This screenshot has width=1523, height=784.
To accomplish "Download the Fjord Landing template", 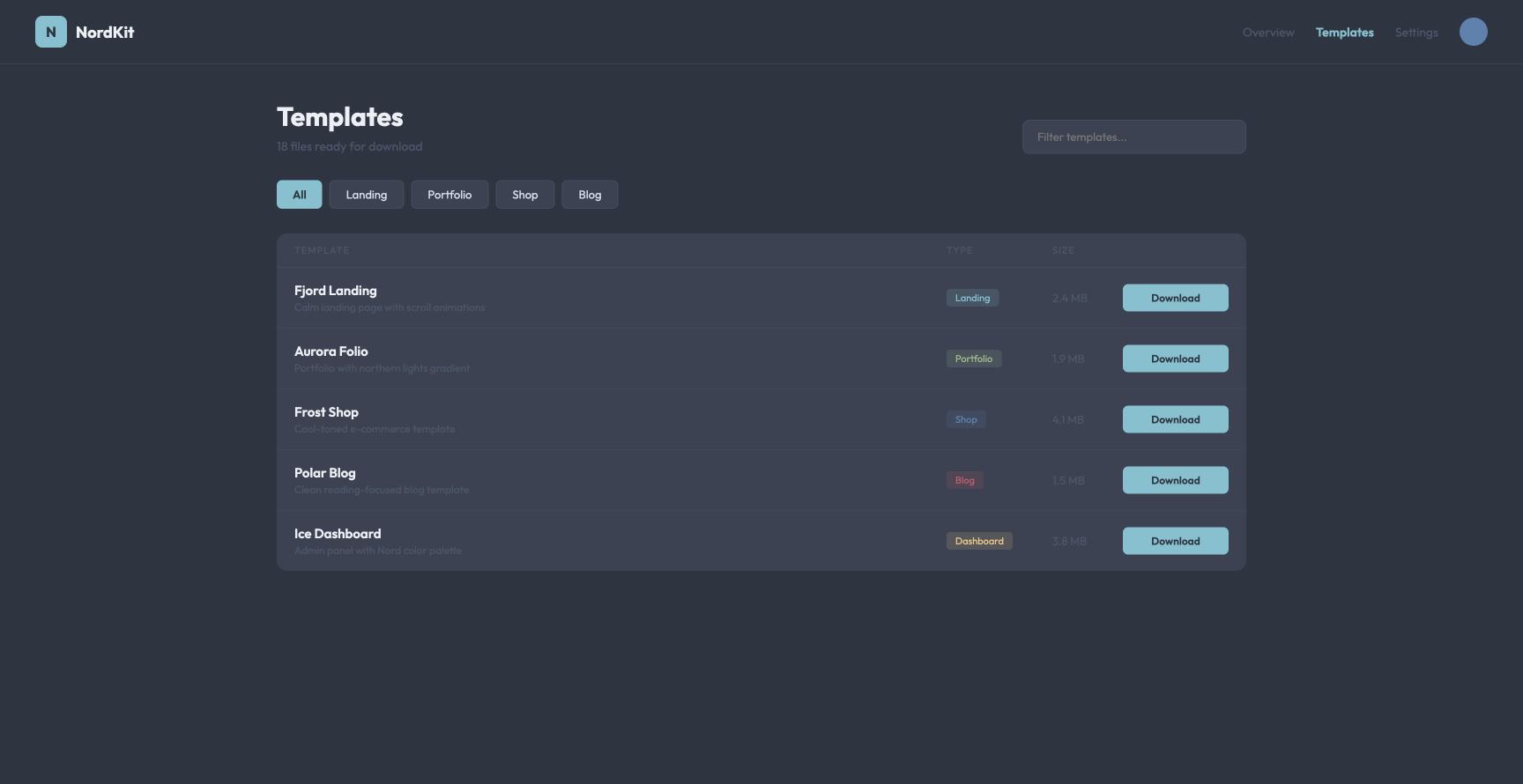I will (x=1175, y=298).
